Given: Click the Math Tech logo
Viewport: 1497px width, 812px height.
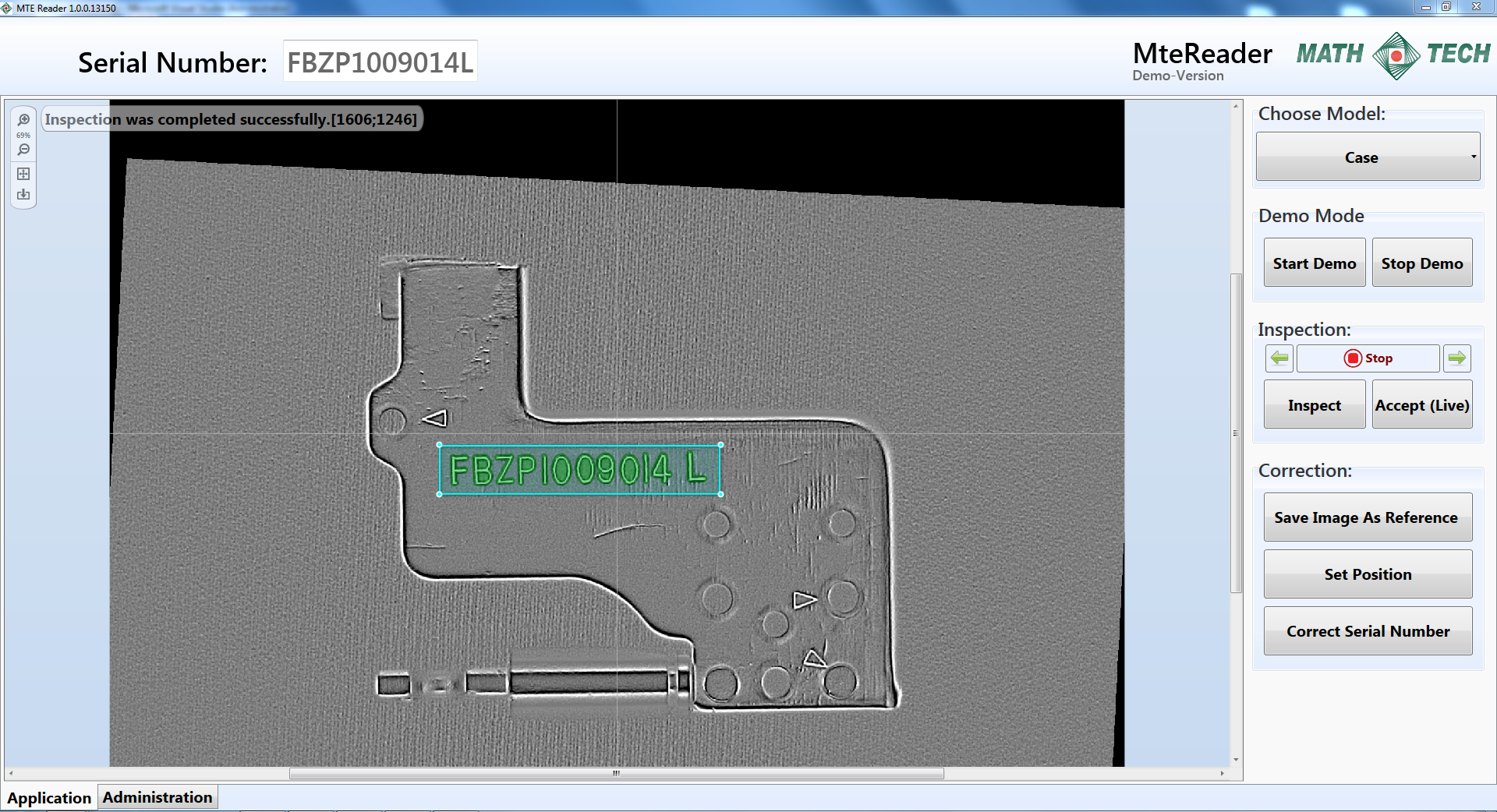Looking at the screenshot, I should coord(1393,55).
